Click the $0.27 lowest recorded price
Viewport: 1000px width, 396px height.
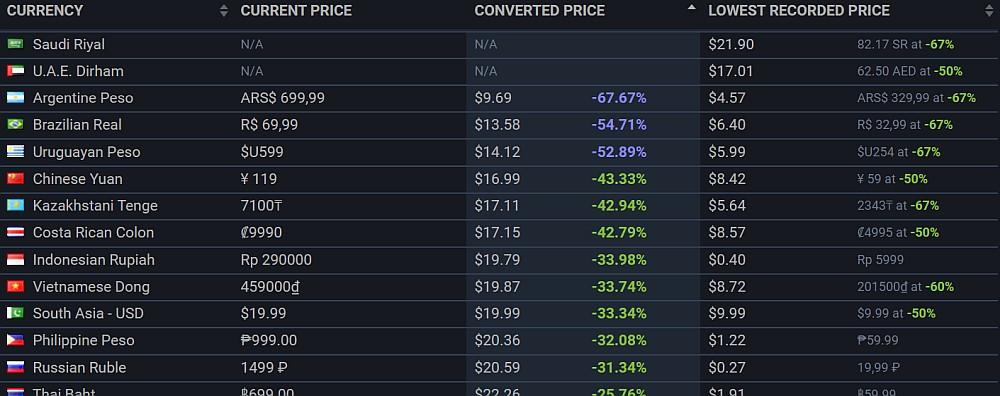coord(727,367)
